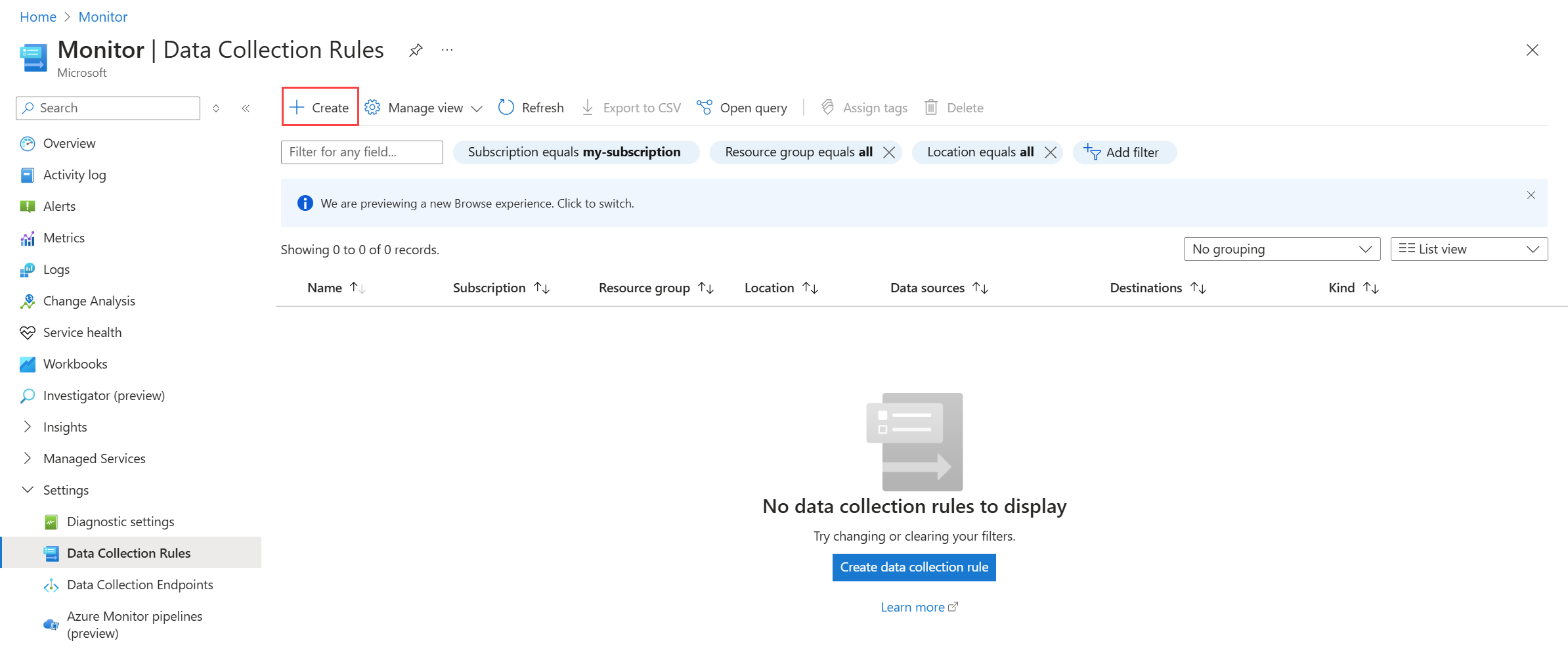Screen dimensions: 1568x649
Task: Sort by Destinations column
Action: [x=1158, y=288]
